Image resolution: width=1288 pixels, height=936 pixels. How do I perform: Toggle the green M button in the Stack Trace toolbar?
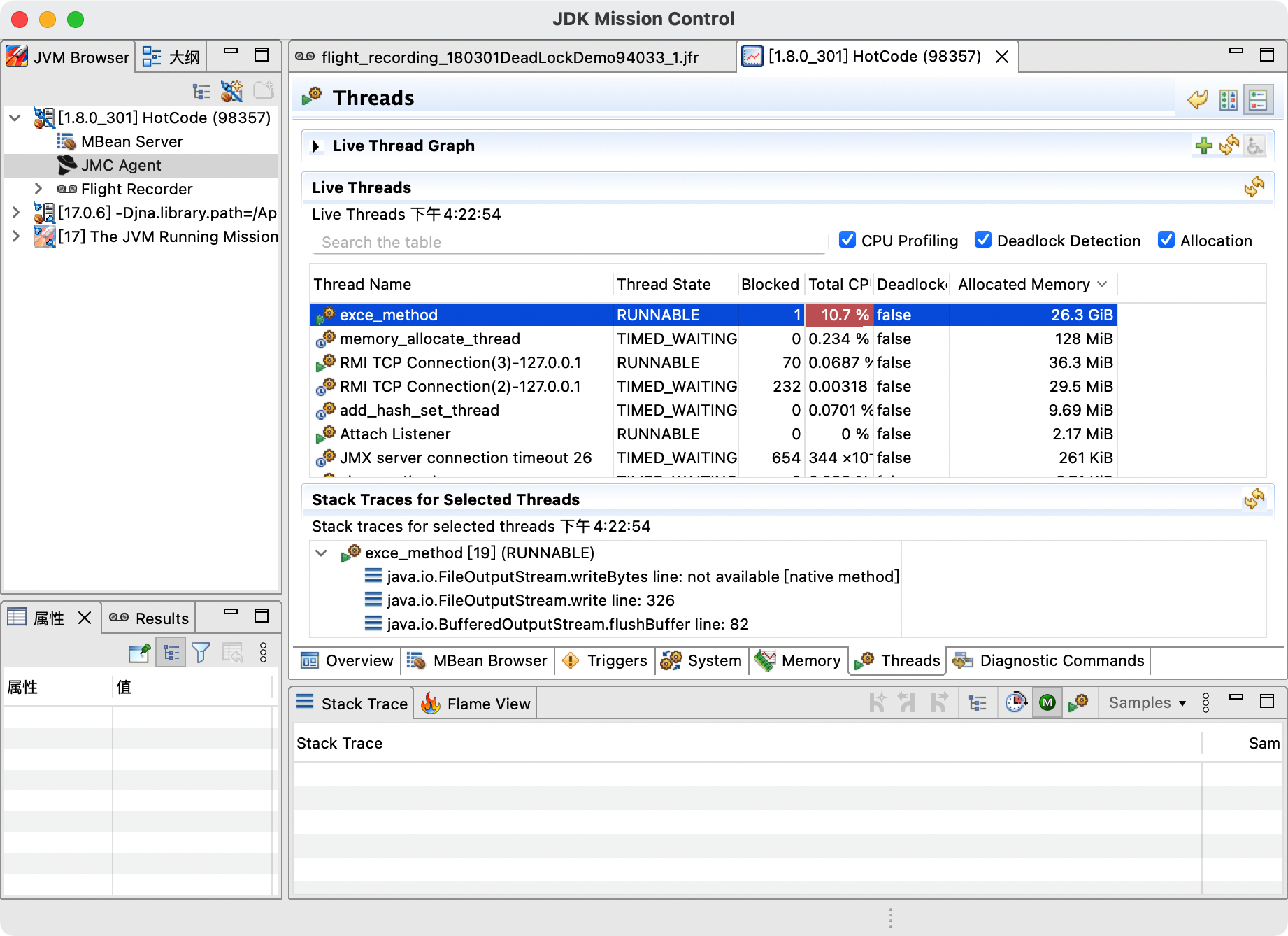1047,702
